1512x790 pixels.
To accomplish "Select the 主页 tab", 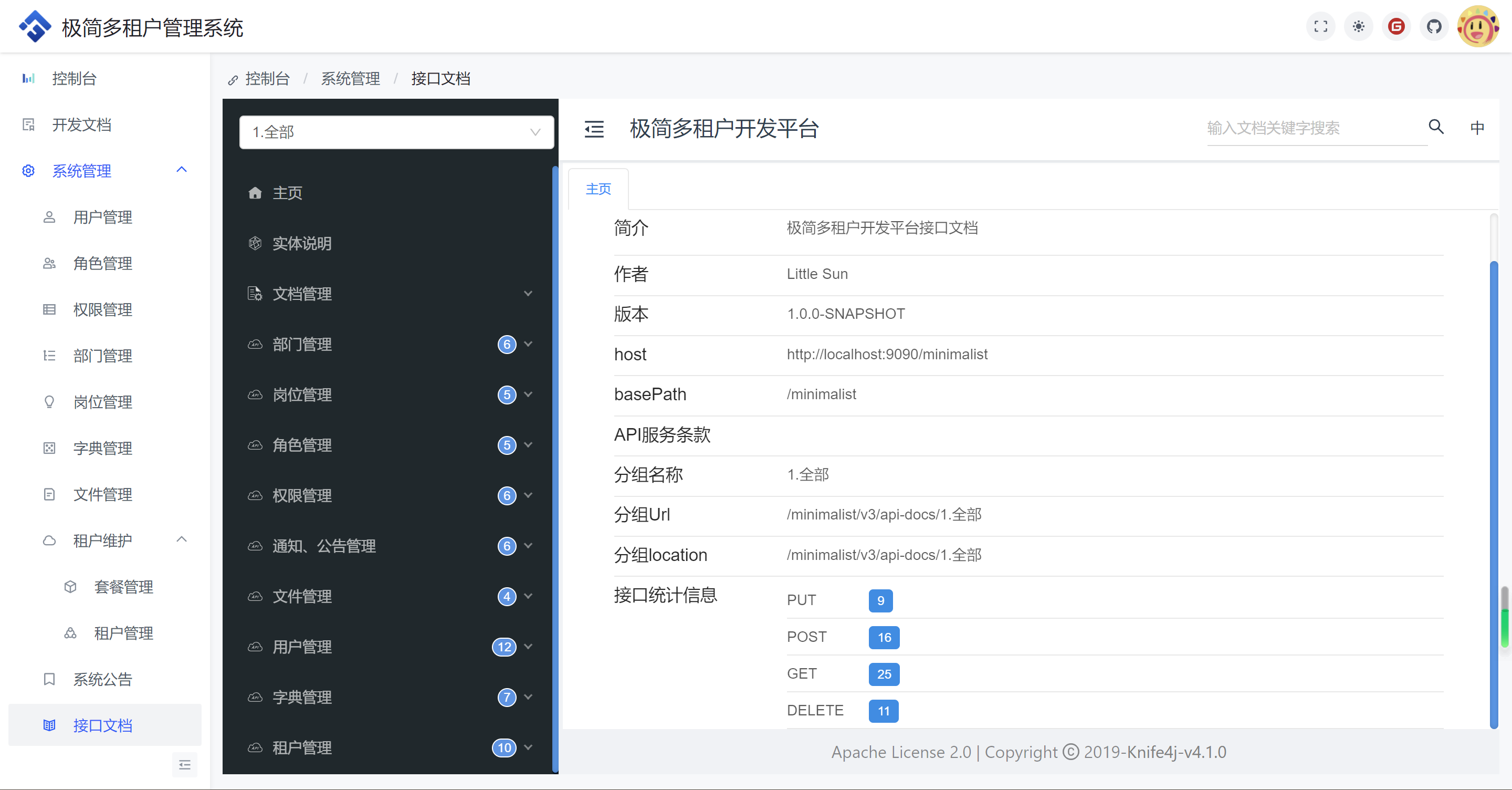I will coord(598,189).
